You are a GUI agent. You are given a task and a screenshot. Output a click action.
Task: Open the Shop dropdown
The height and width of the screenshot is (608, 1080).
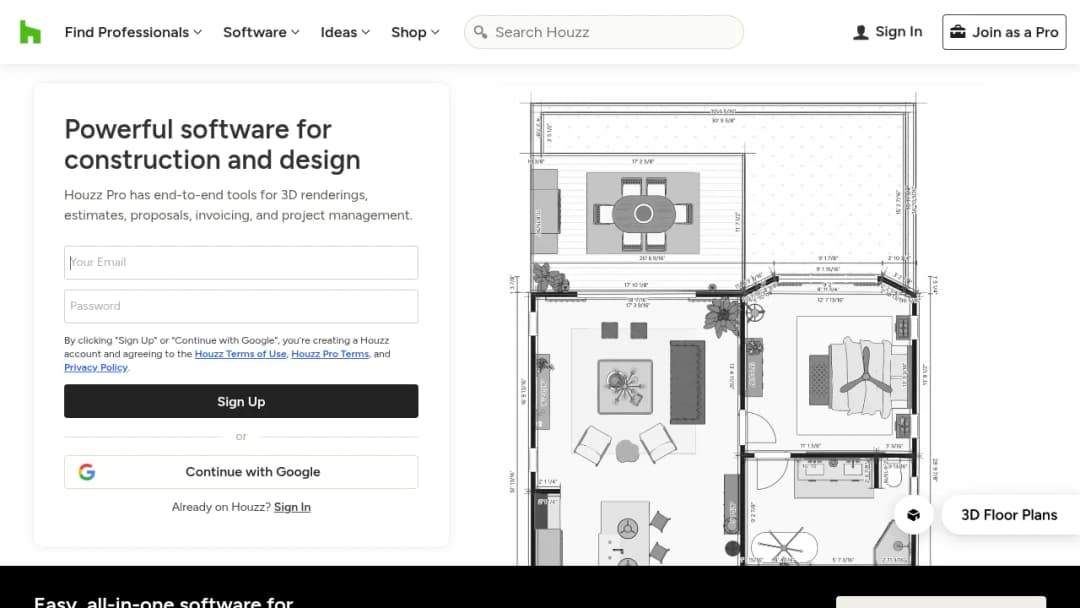415,32
